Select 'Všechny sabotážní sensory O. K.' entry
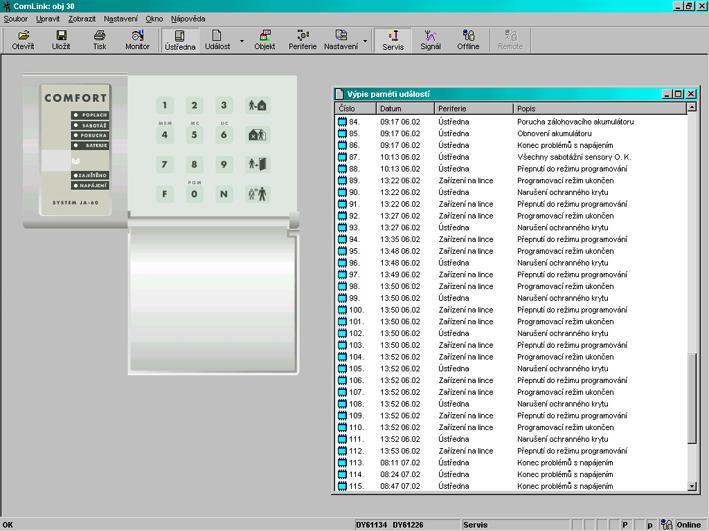 click(574, 157)
